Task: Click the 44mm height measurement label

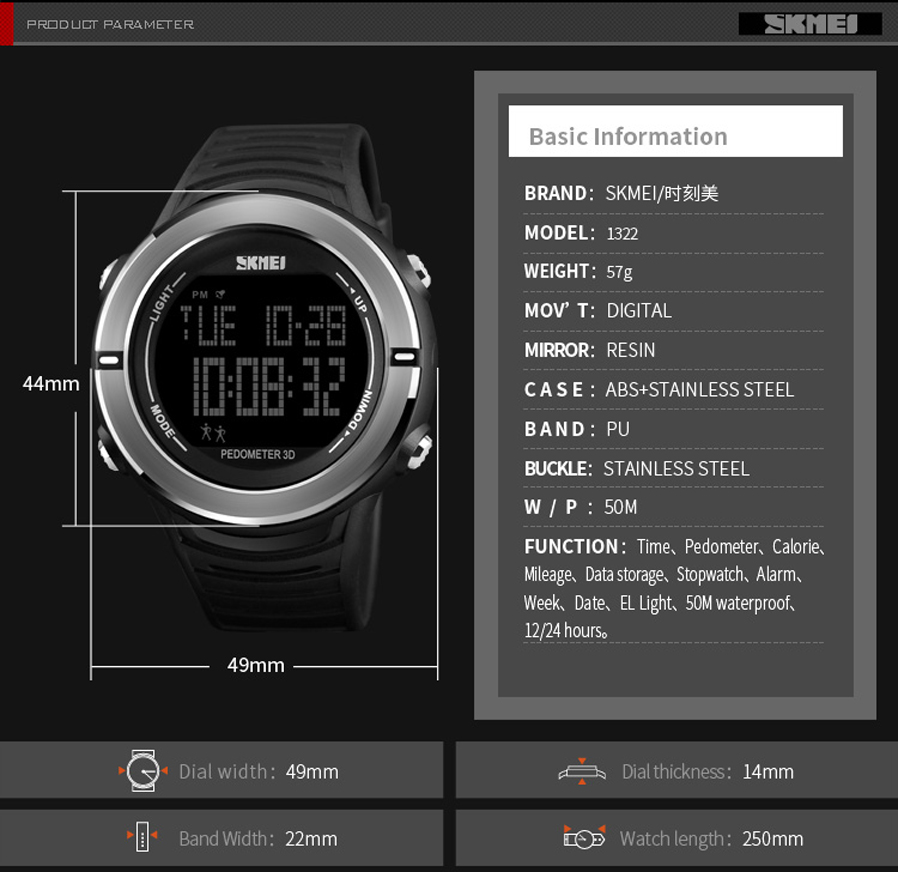Action: pyautogui.click(x=51, y=384)
